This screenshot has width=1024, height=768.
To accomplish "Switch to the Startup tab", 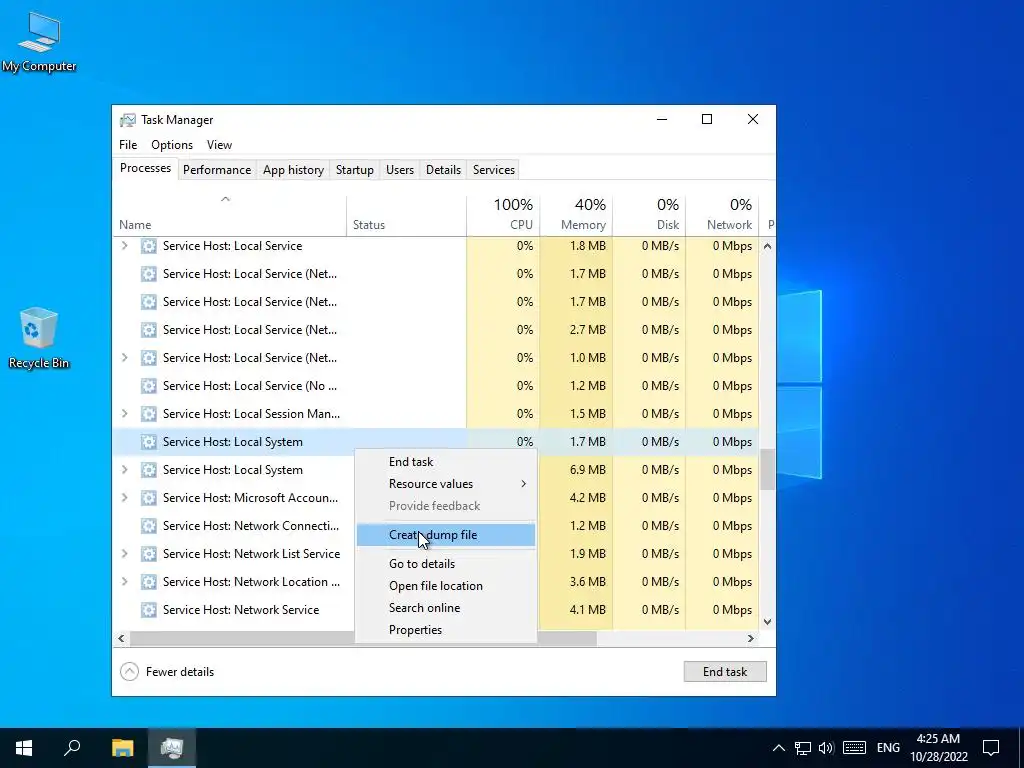I will (x=355, y=170).
